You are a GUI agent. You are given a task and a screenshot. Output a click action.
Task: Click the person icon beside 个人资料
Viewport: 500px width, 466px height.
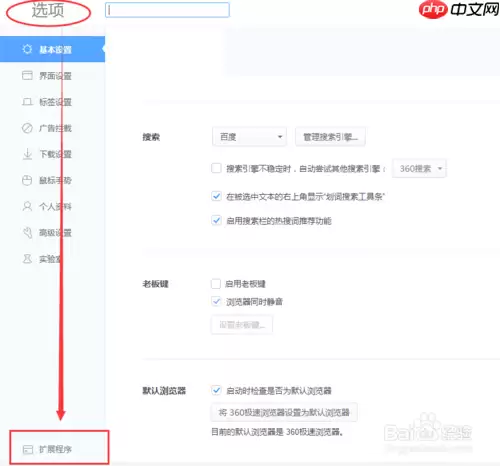[27, 206]
